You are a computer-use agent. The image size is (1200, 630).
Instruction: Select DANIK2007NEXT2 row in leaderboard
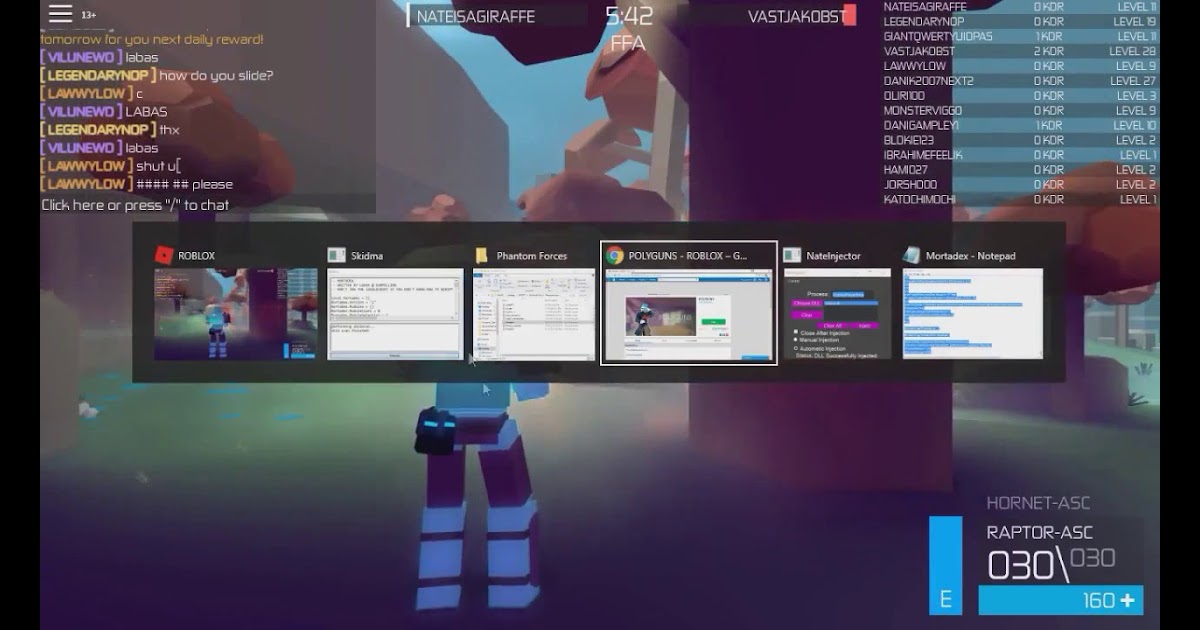1020,81
